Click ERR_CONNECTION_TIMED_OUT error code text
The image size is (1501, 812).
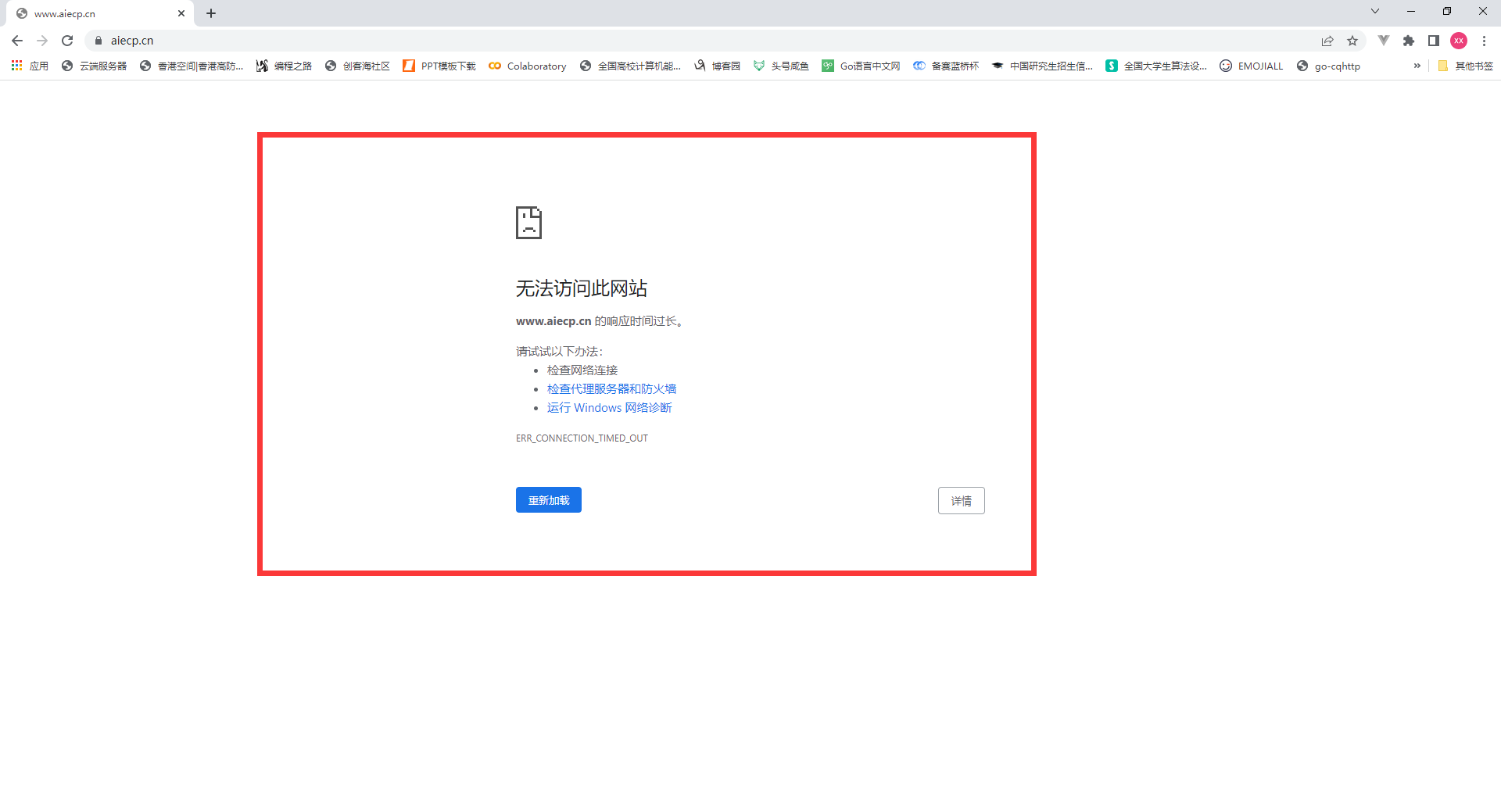coord(582,438)
